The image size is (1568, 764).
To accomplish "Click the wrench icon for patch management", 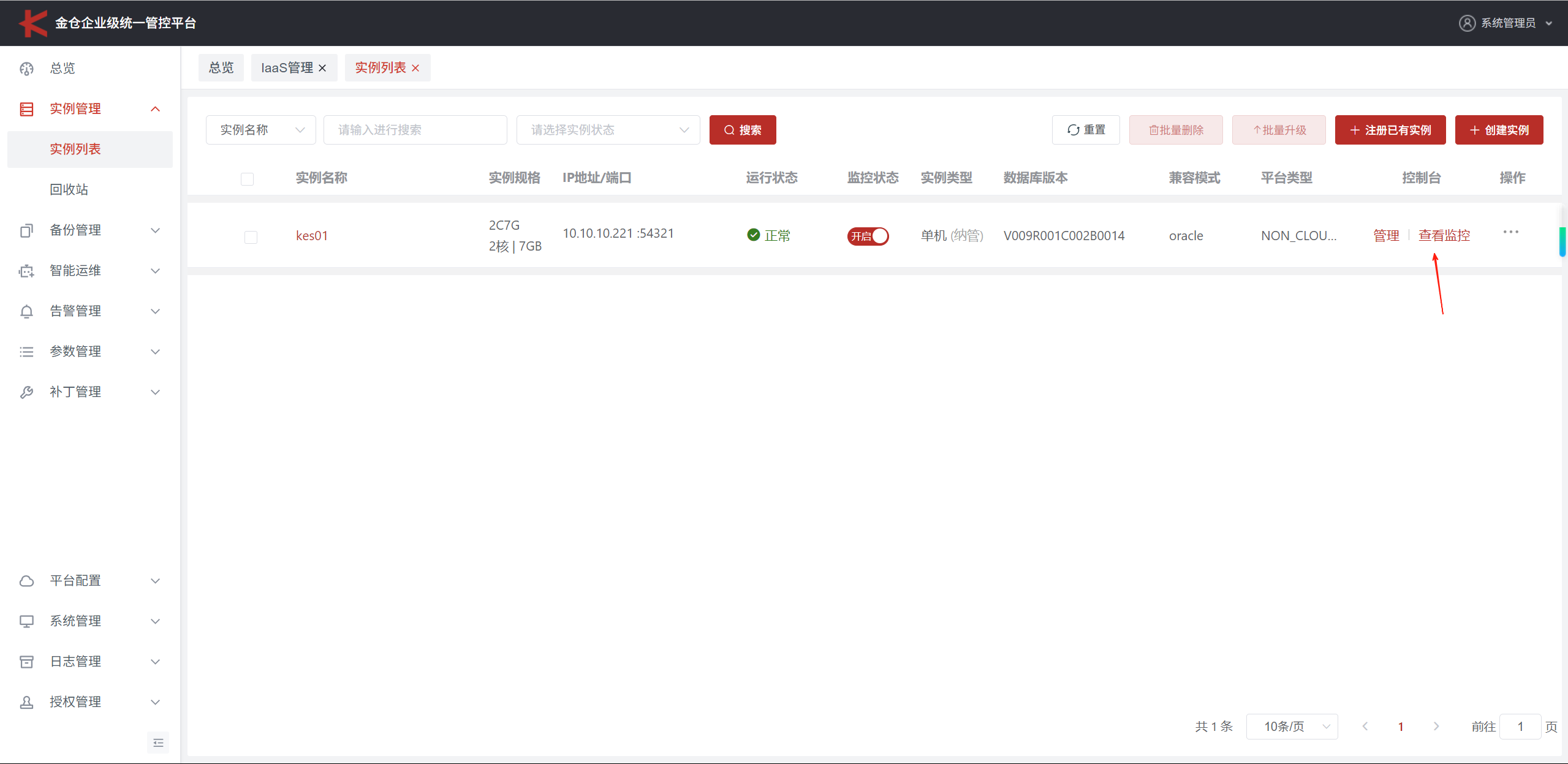I will coord(26,392).
